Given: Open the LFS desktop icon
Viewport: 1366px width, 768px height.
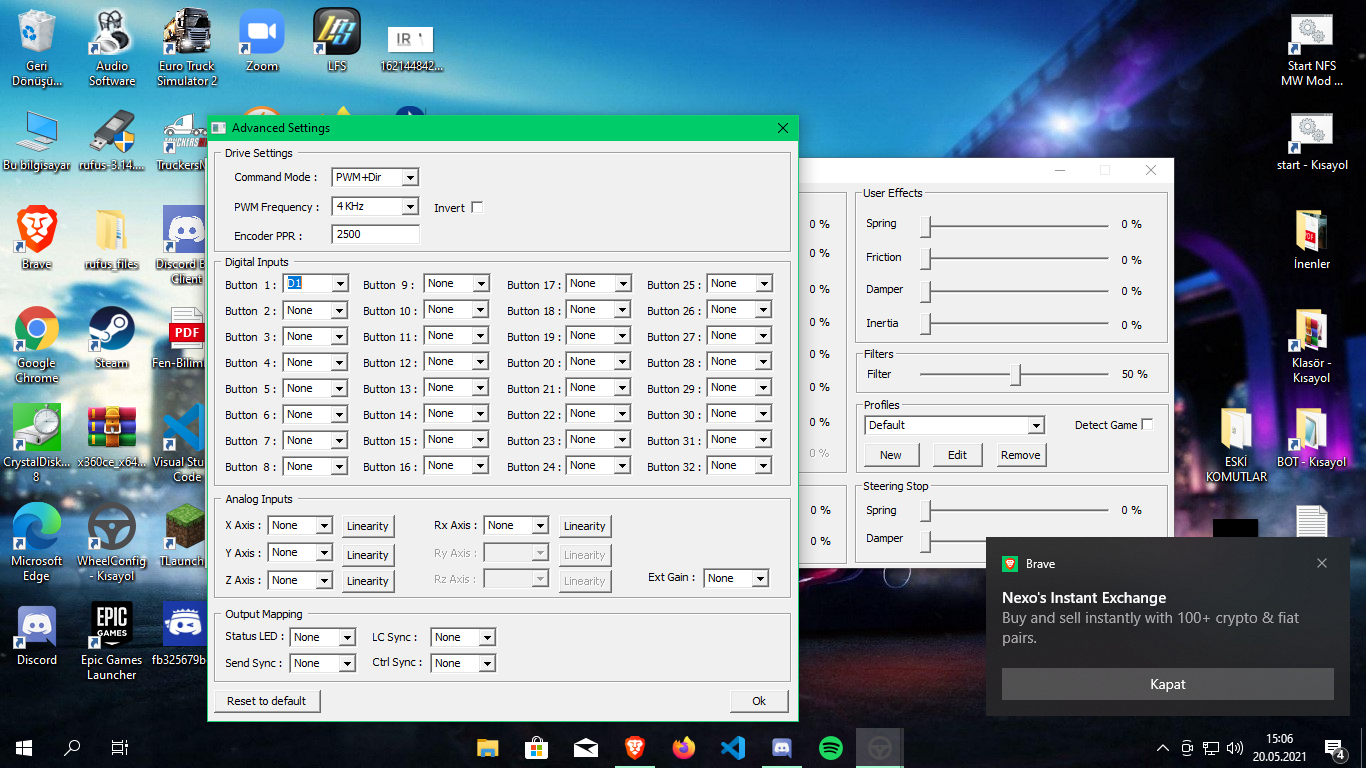Looking at the screenshot, I should click(x=337, y=40).
